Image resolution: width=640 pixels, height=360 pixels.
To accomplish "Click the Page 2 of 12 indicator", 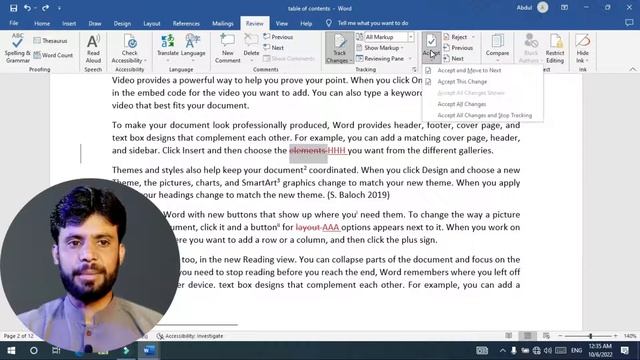I will [x=19, y=336].
